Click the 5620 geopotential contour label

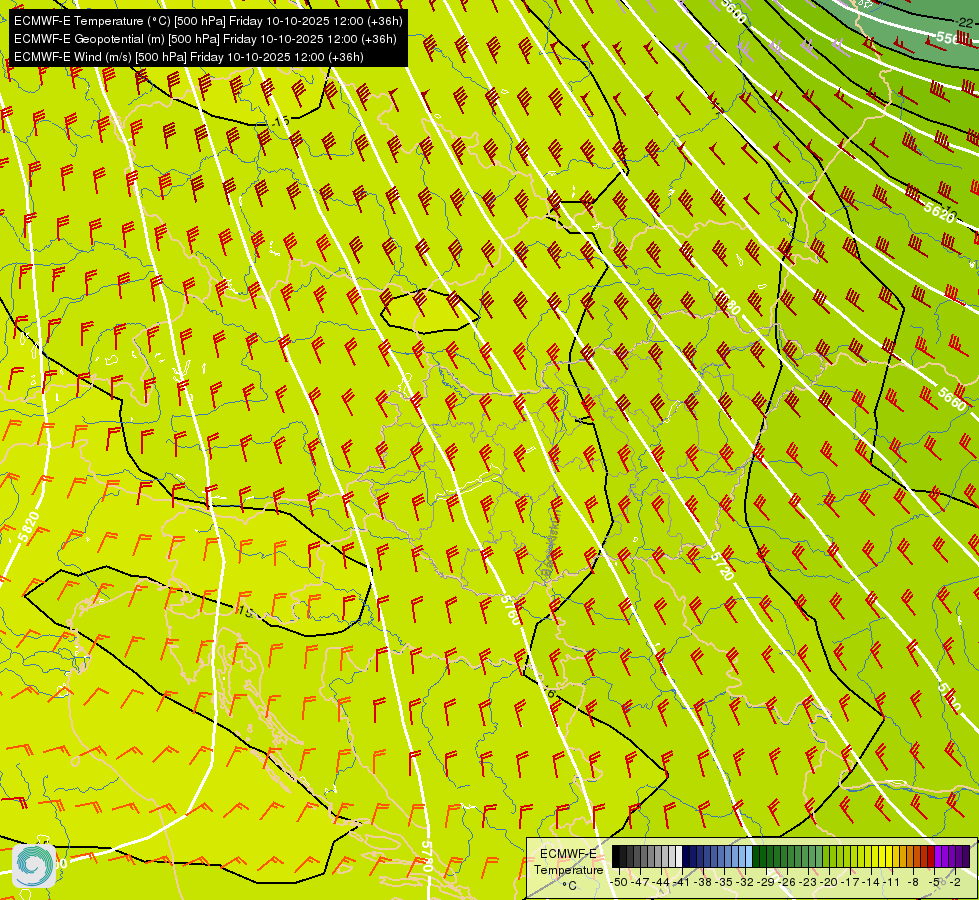pos(940,212)
